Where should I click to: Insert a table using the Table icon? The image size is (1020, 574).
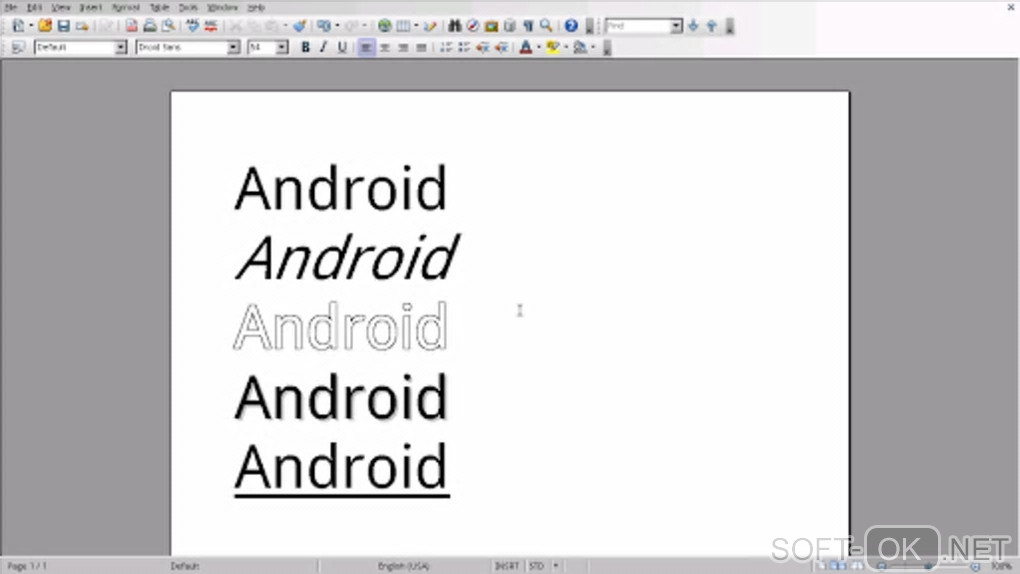click(x=403, y=26)
